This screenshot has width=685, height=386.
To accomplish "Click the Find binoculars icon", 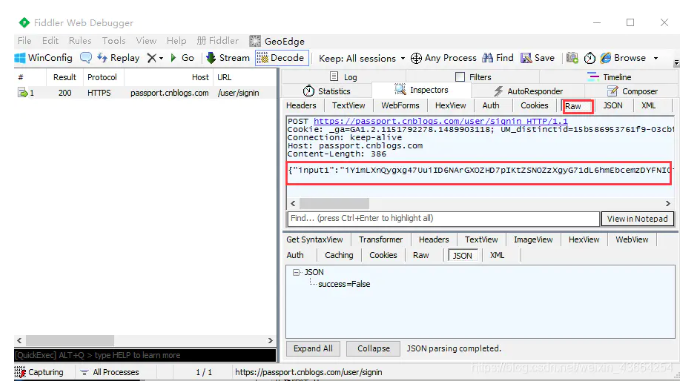I will [x=488, y=58].
